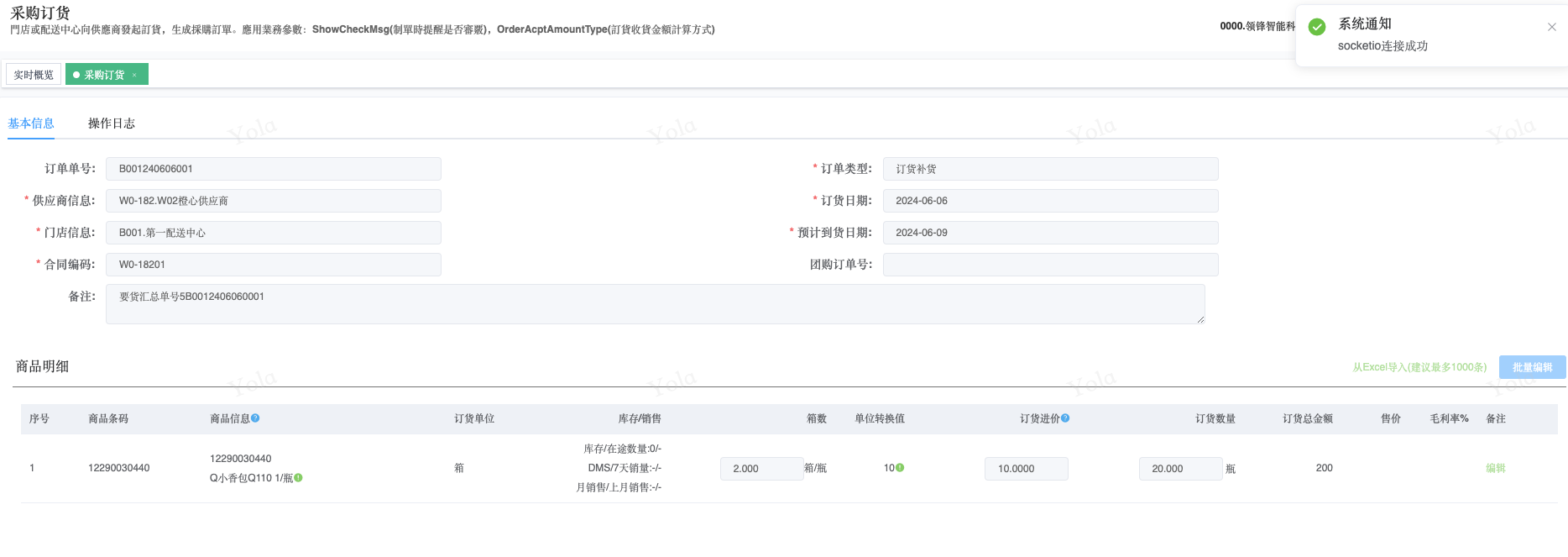Image resolution: width=1568 pixels, height=557 pixels.
Task: Switch to the 实时概览 tab
Action: click(34, 75)
